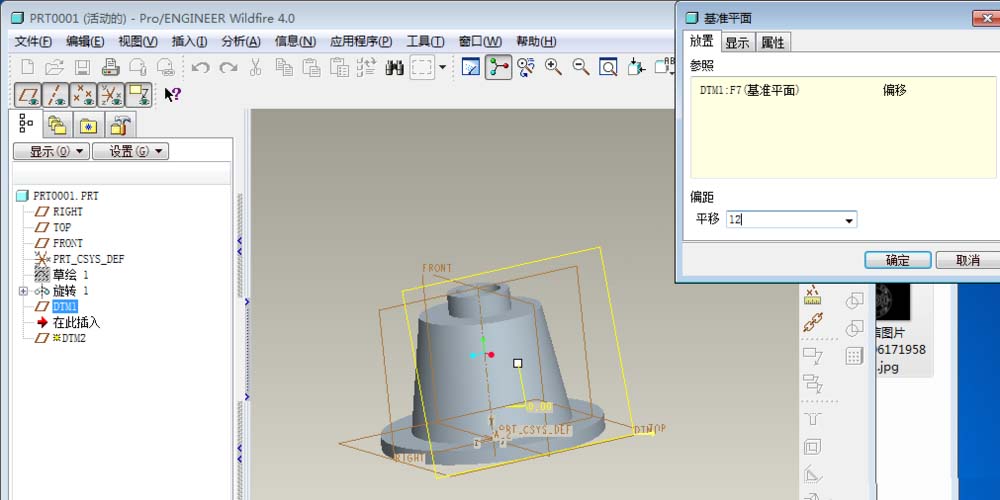Expand the 旋转 1 tree node

24,291
